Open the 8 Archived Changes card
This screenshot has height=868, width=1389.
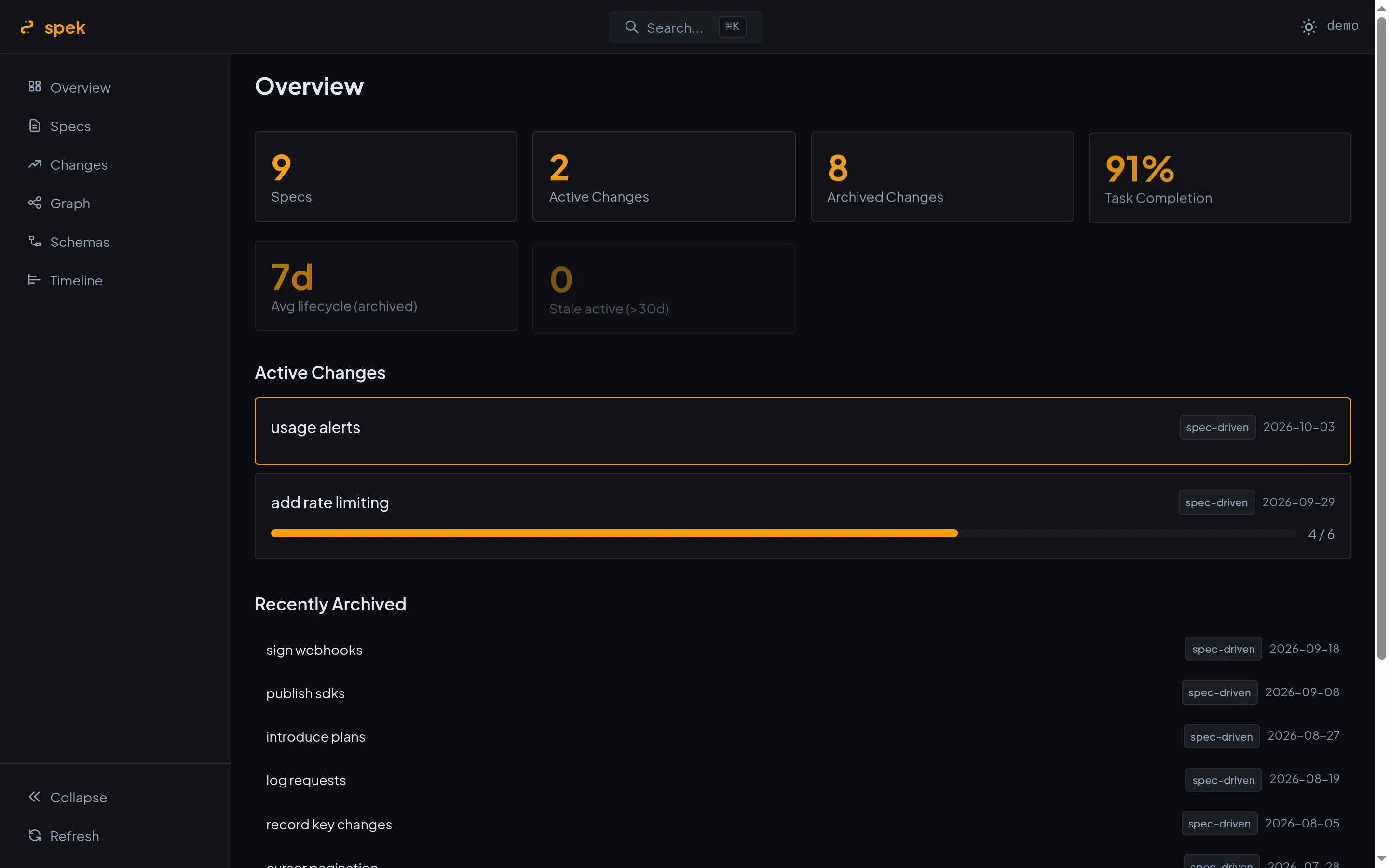click(x=942, y=176)
